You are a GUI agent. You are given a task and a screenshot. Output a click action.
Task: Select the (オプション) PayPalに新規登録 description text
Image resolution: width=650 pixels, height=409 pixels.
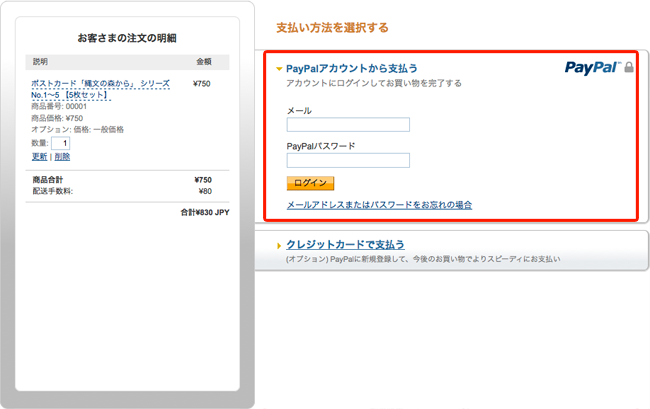(423, 259)
